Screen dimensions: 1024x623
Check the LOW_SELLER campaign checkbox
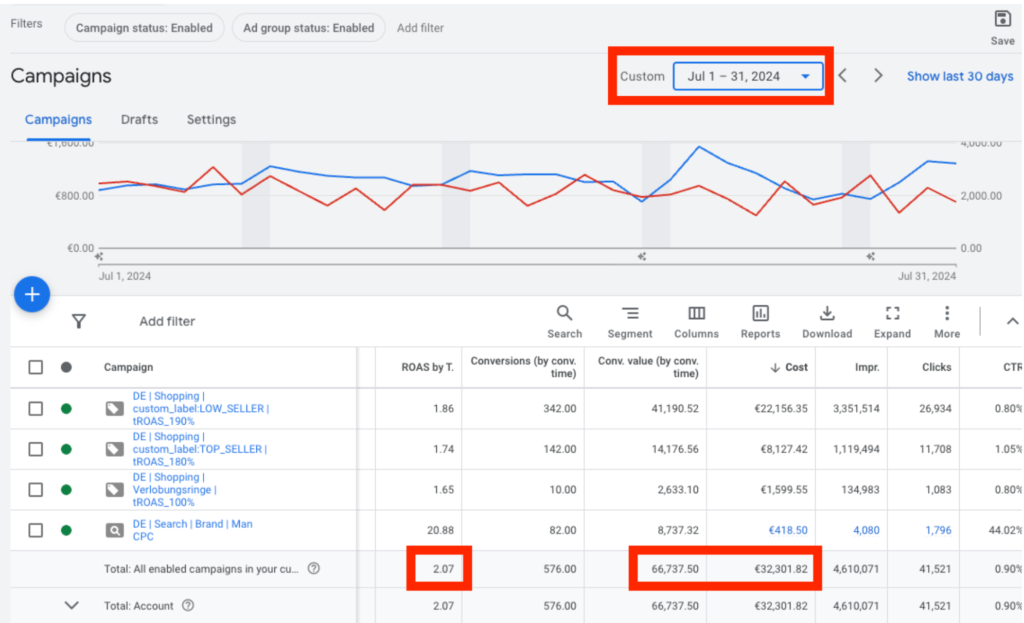point(36,408)
